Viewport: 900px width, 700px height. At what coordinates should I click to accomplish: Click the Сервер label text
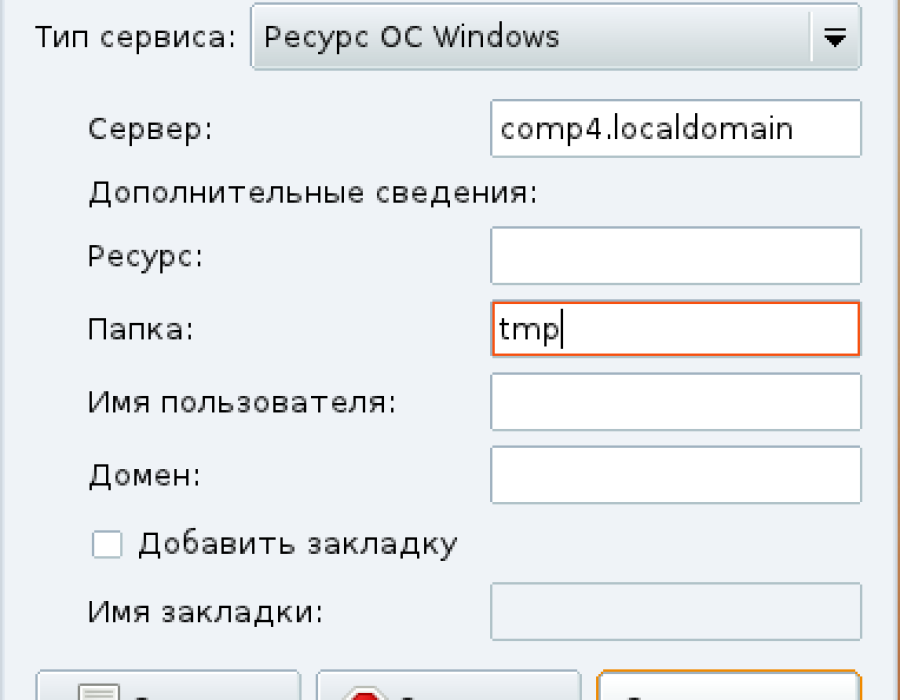150,130
